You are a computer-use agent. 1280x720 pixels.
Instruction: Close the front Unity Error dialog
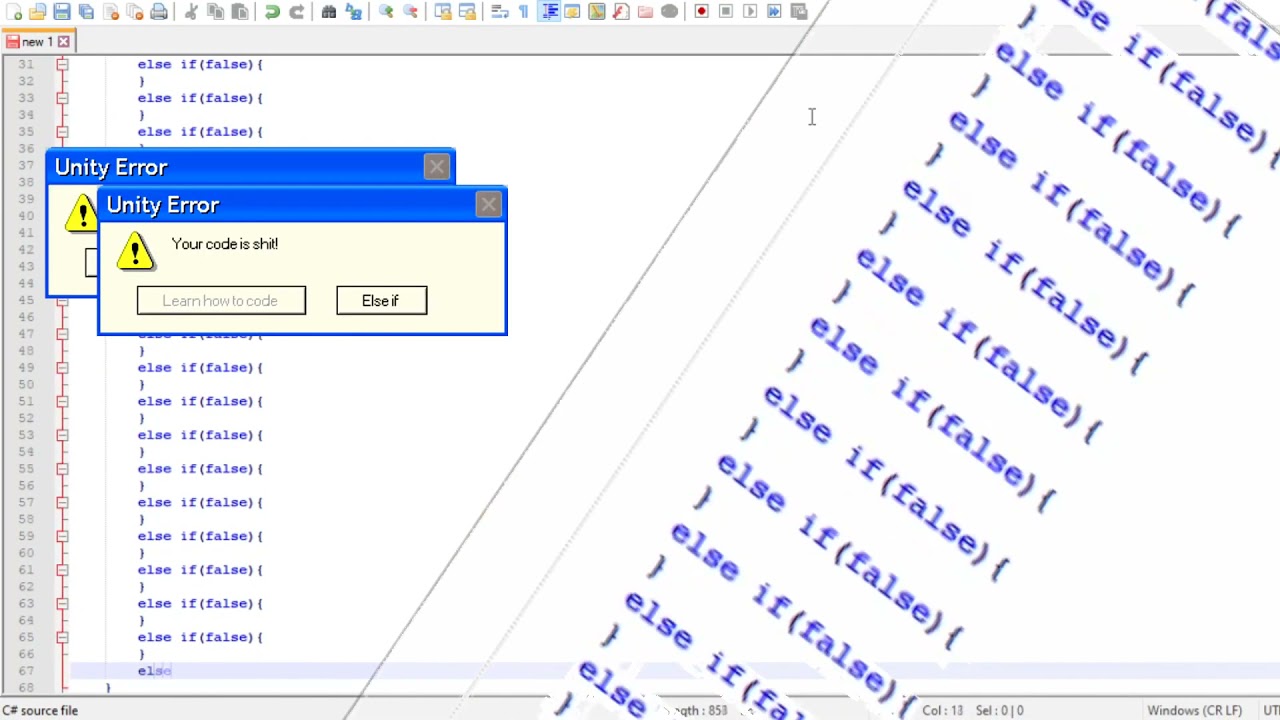click(489, 205)
